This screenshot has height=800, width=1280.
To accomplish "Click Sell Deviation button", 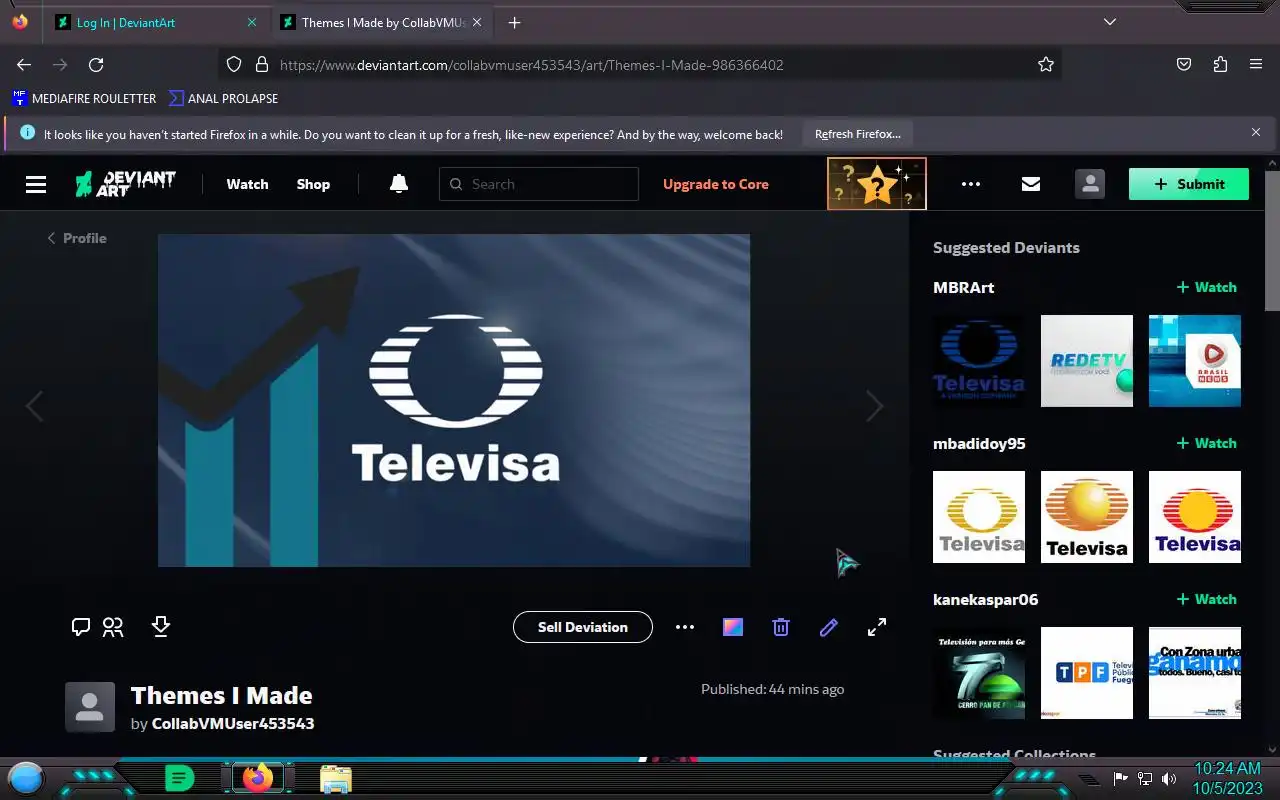I will coord(583,627).
